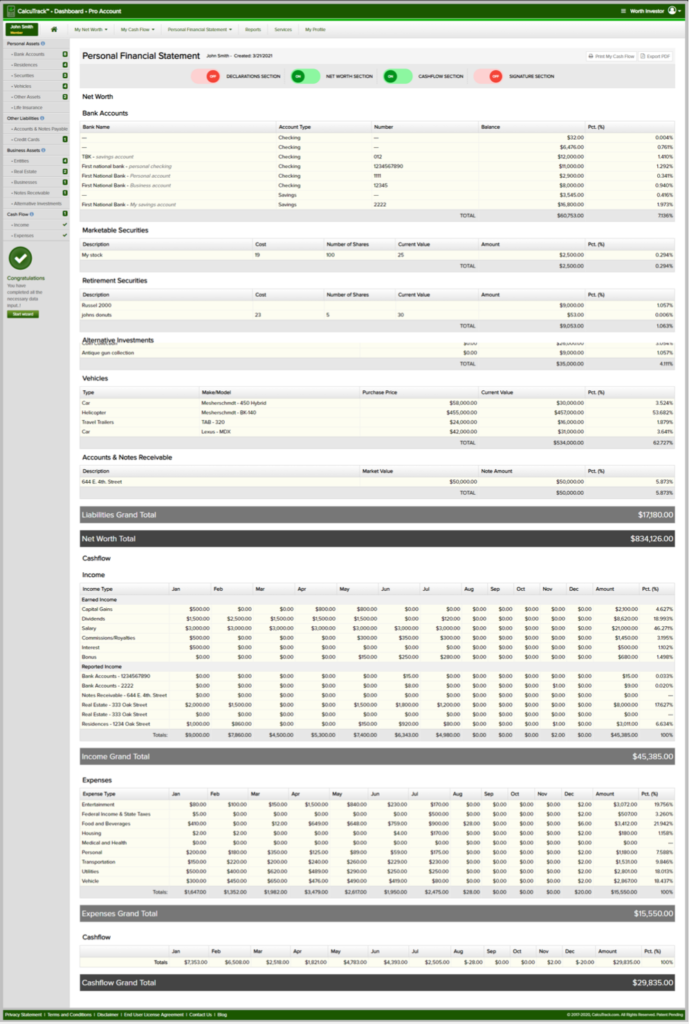The image size is (689, 1024).
Task: Open the Services menu item
Action: pyautogui.click(x=283, y=29)
